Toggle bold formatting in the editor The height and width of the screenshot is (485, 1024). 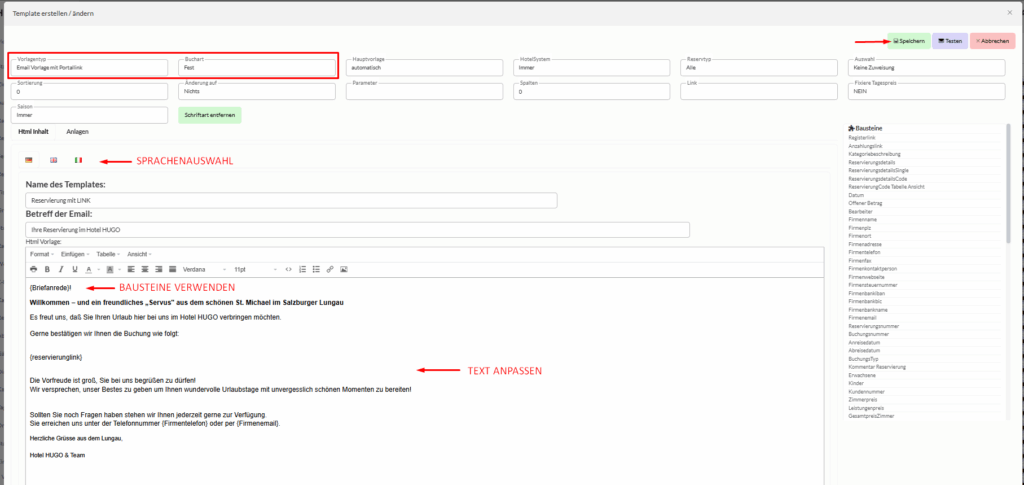[47, 269]
